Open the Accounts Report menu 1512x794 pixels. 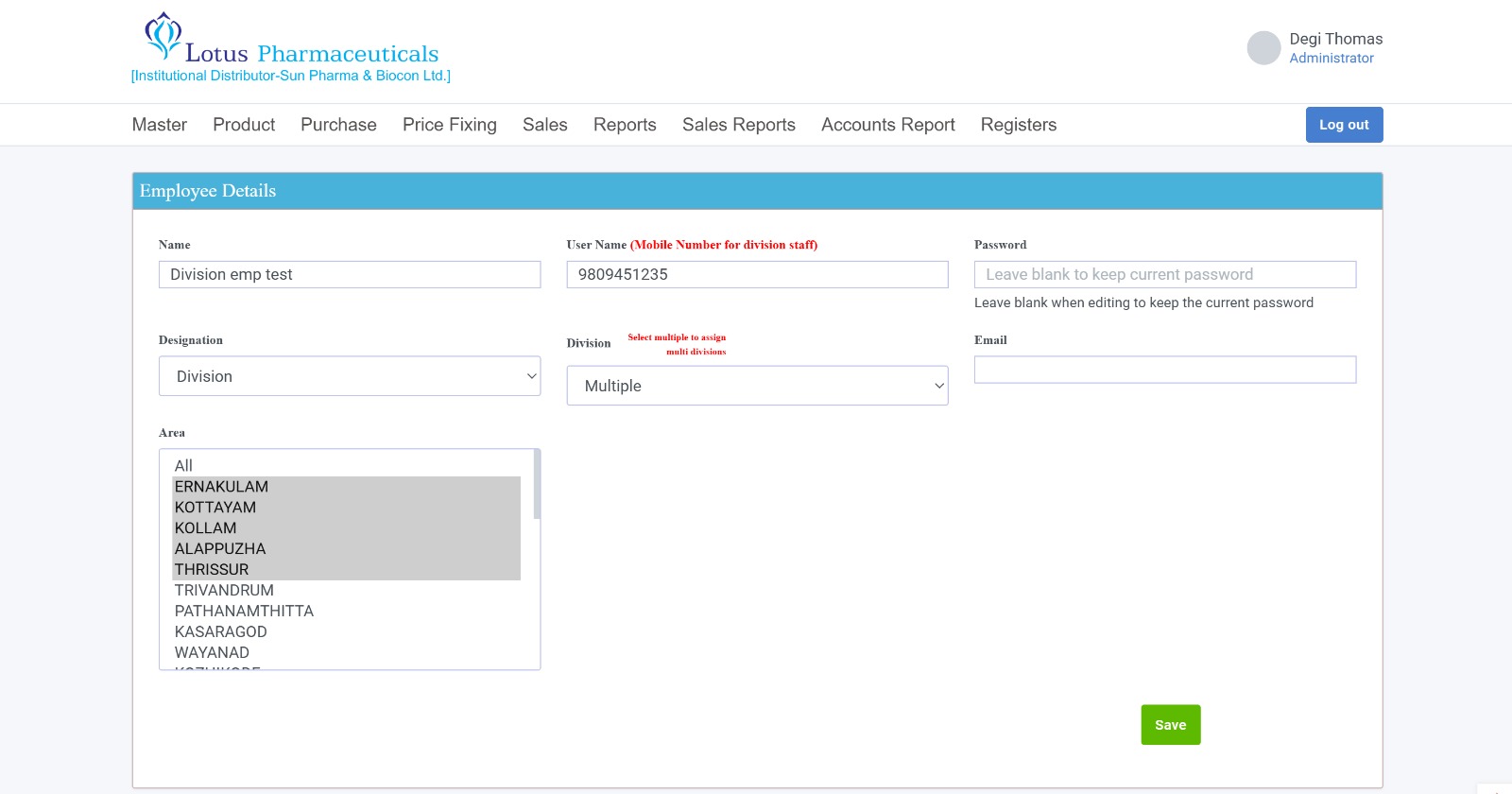click(887, 125)
